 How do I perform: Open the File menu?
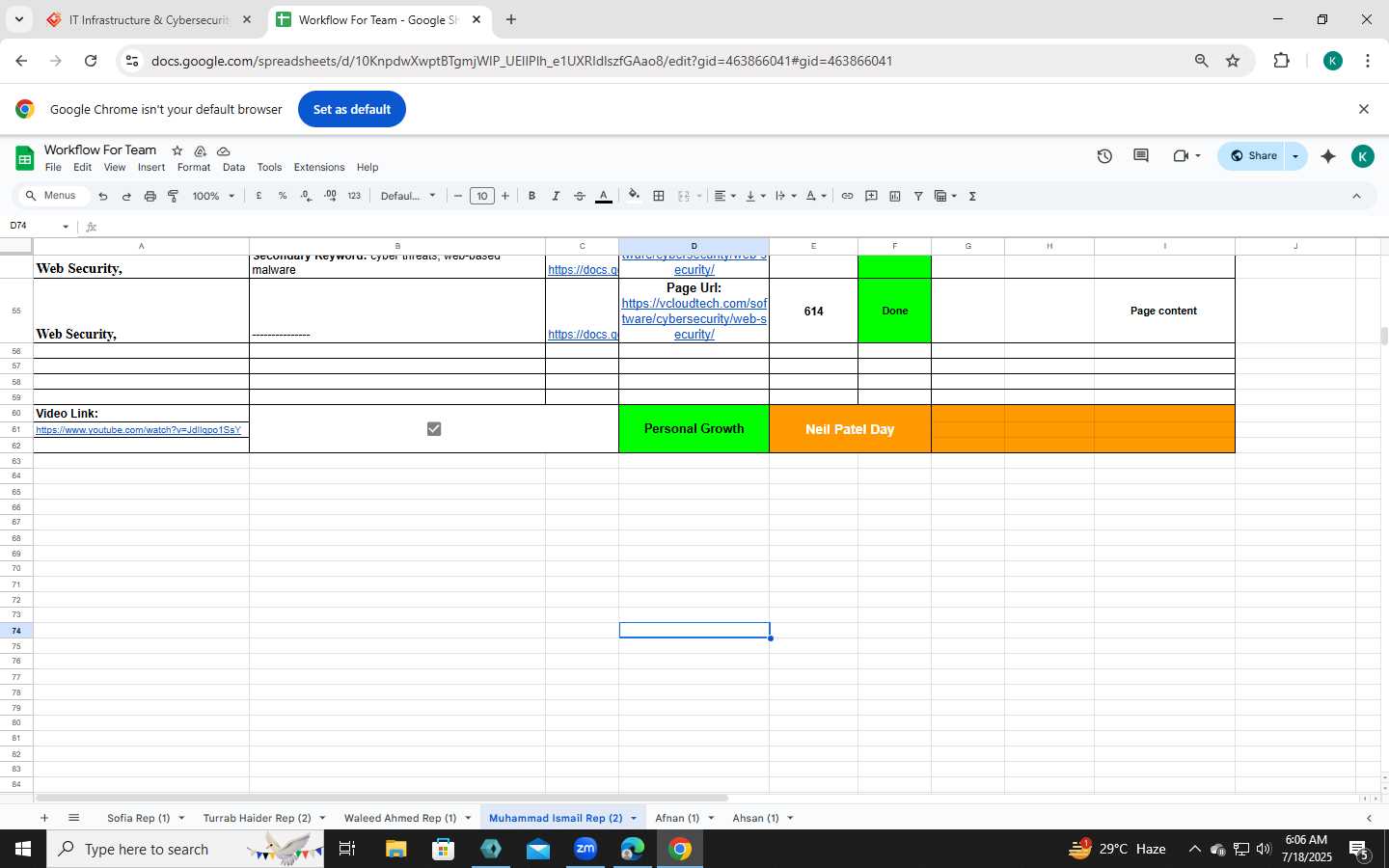point(53,167)
